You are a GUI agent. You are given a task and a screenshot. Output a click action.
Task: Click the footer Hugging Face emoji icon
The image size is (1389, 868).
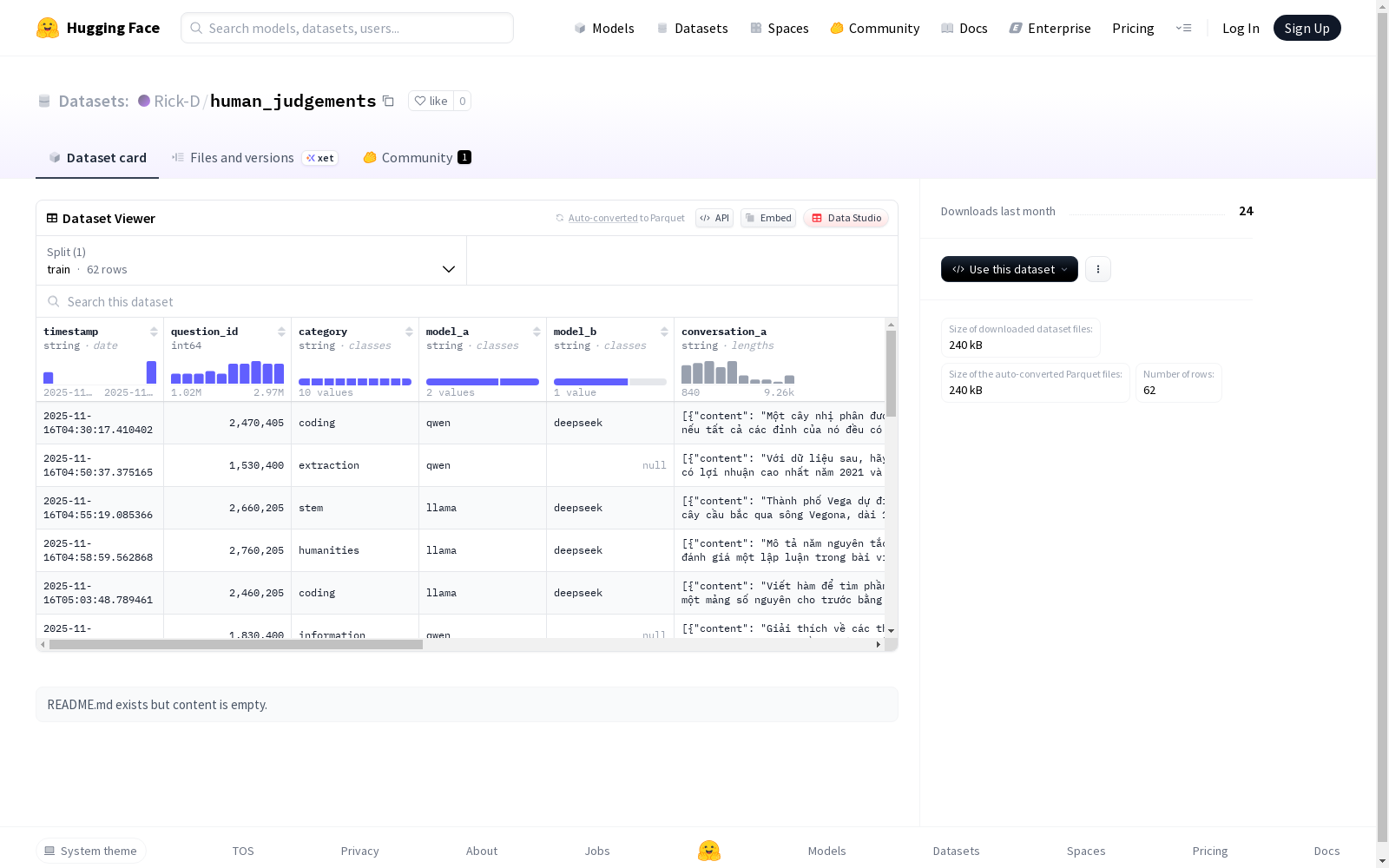tap(709, 851)
